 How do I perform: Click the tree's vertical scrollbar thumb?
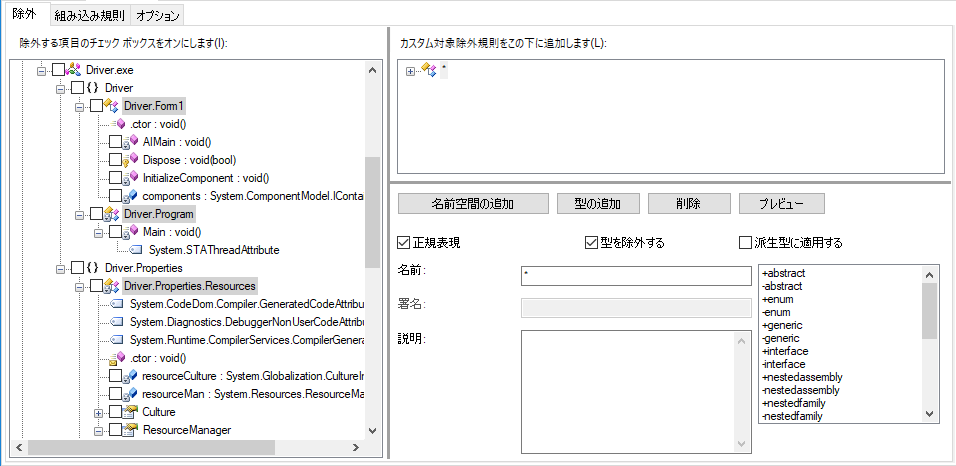[x=372, y=212]
